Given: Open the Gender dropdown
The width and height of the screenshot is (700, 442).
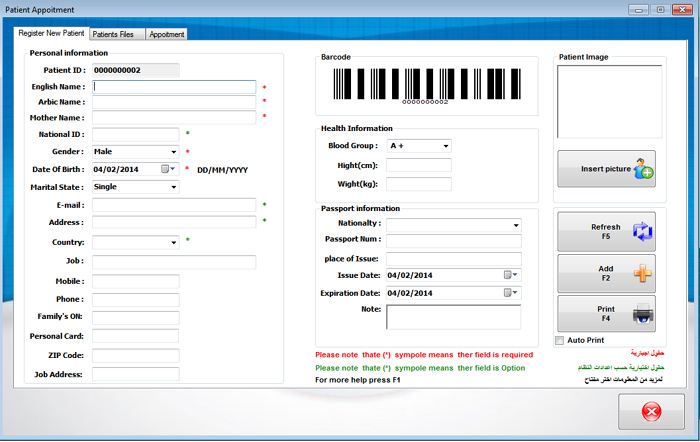Looking at the screenshot, I should 174,152.
